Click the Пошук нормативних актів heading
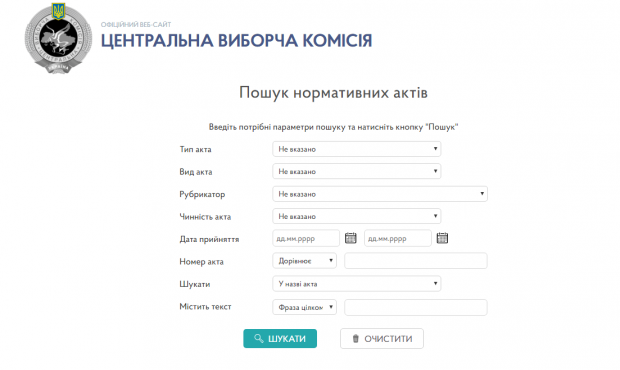620x370 pixels. (x=333, y=93)
